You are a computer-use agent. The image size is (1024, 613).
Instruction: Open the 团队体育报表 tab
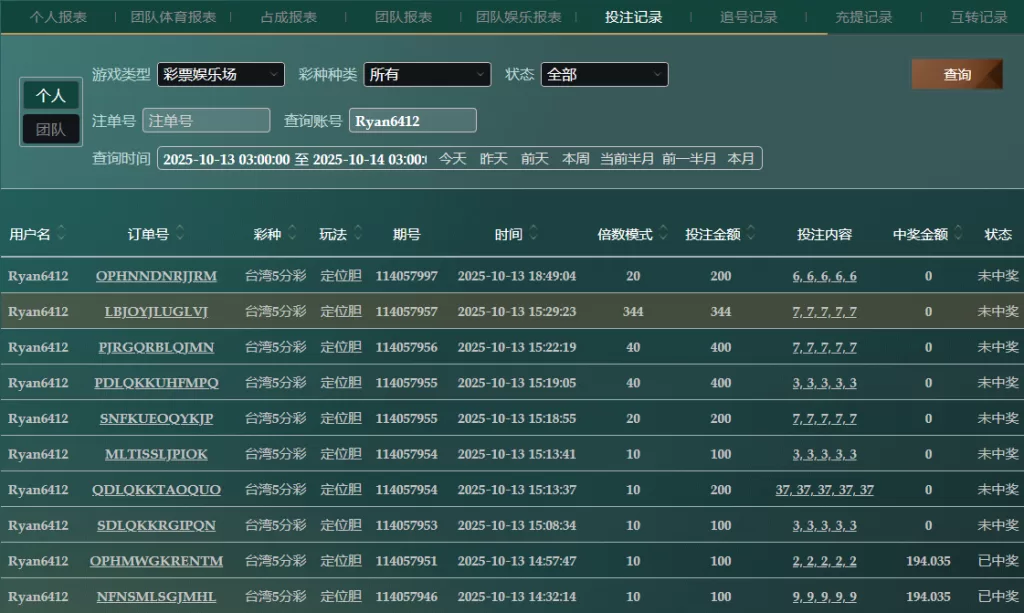coord(173,17)
